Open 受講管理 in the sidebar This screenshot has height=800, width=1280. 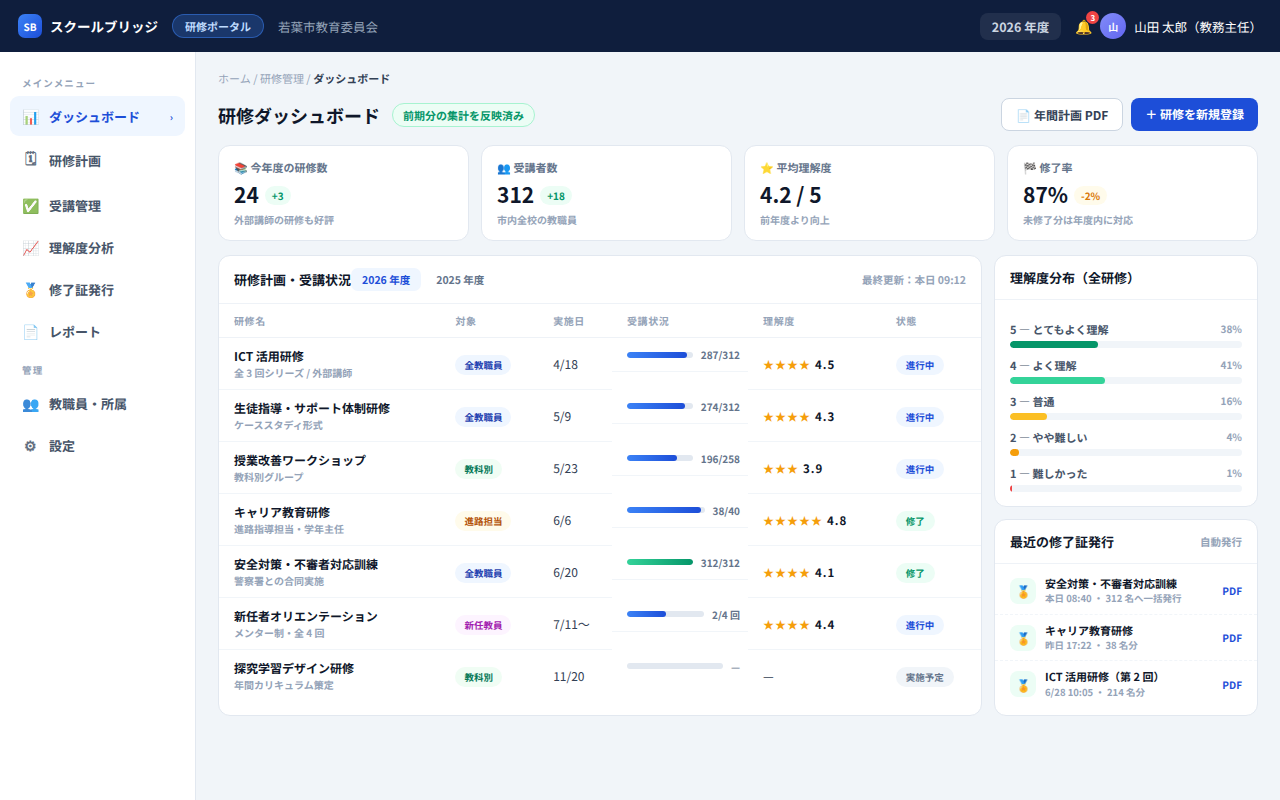point(97,206)
